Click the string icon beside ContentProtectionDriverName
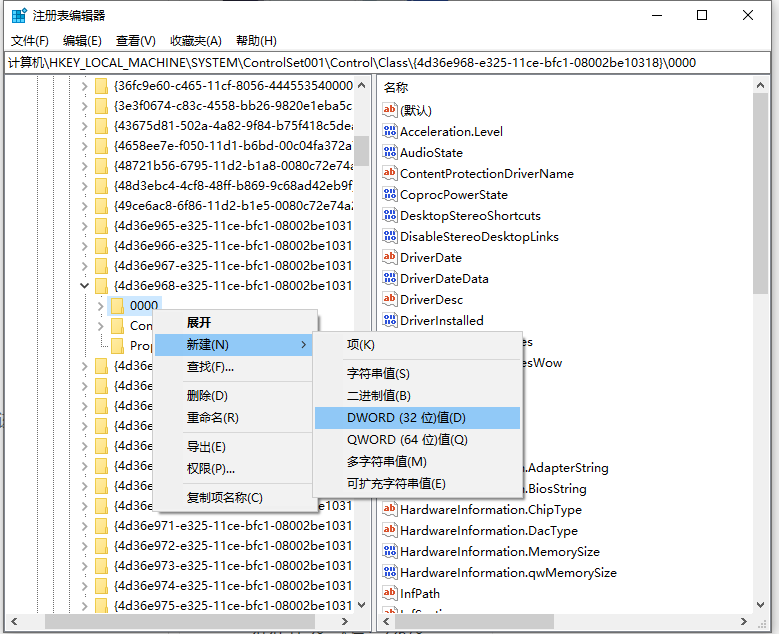Viewport: 779px width, 634px height. [x=390, y=173]
